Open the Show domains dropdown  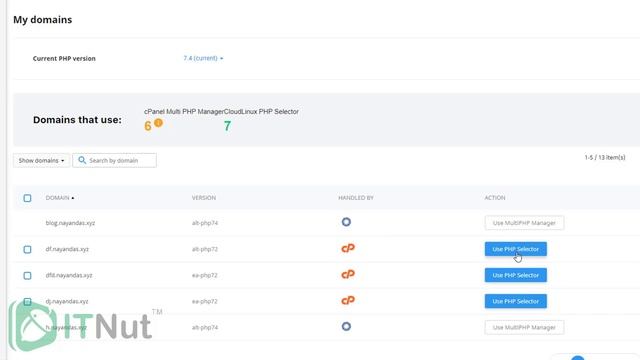coord(41,160)
